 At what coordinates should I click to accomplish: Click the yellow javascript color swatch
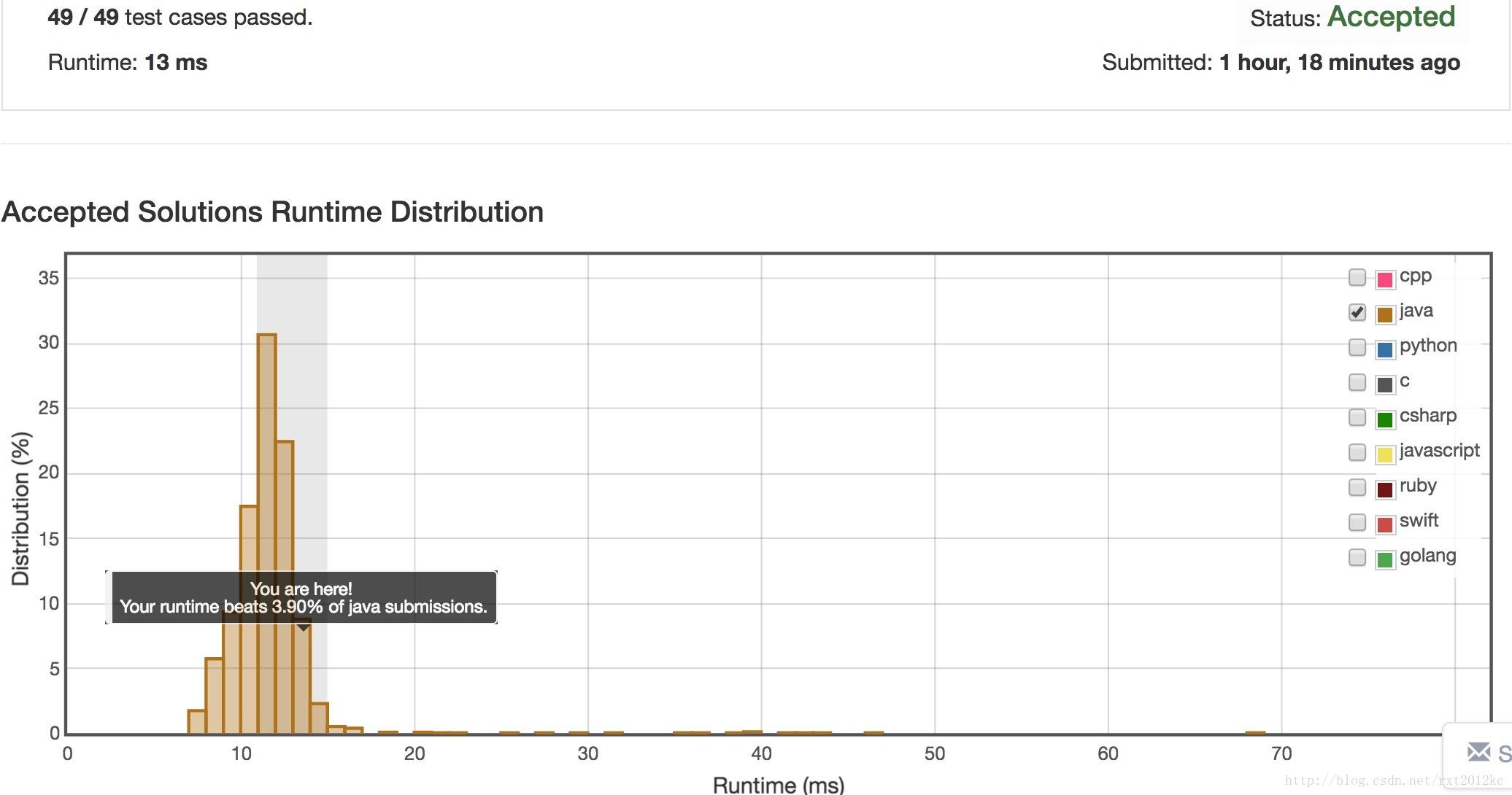1384,454
